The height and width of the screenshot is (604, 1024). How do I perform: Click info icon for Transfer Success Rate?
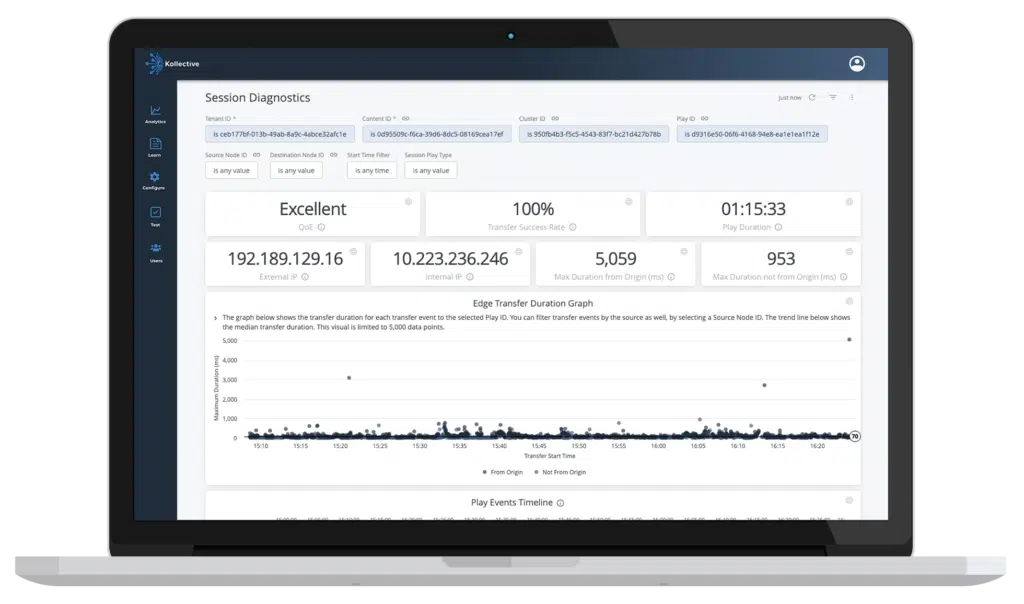[573, 227]
